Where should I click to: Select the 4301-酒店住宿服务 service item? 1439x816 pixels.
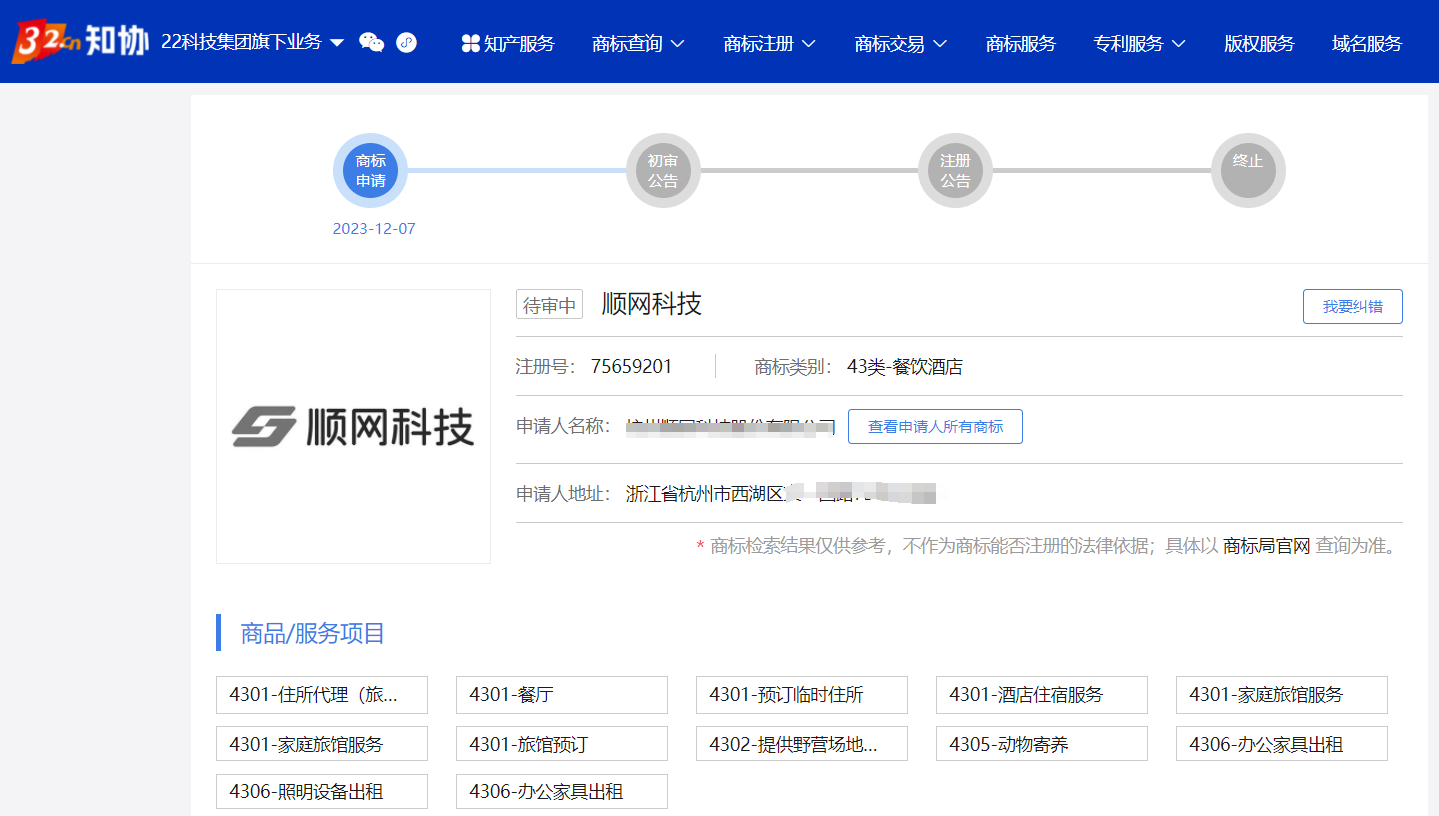click(x=1042, y=694)
